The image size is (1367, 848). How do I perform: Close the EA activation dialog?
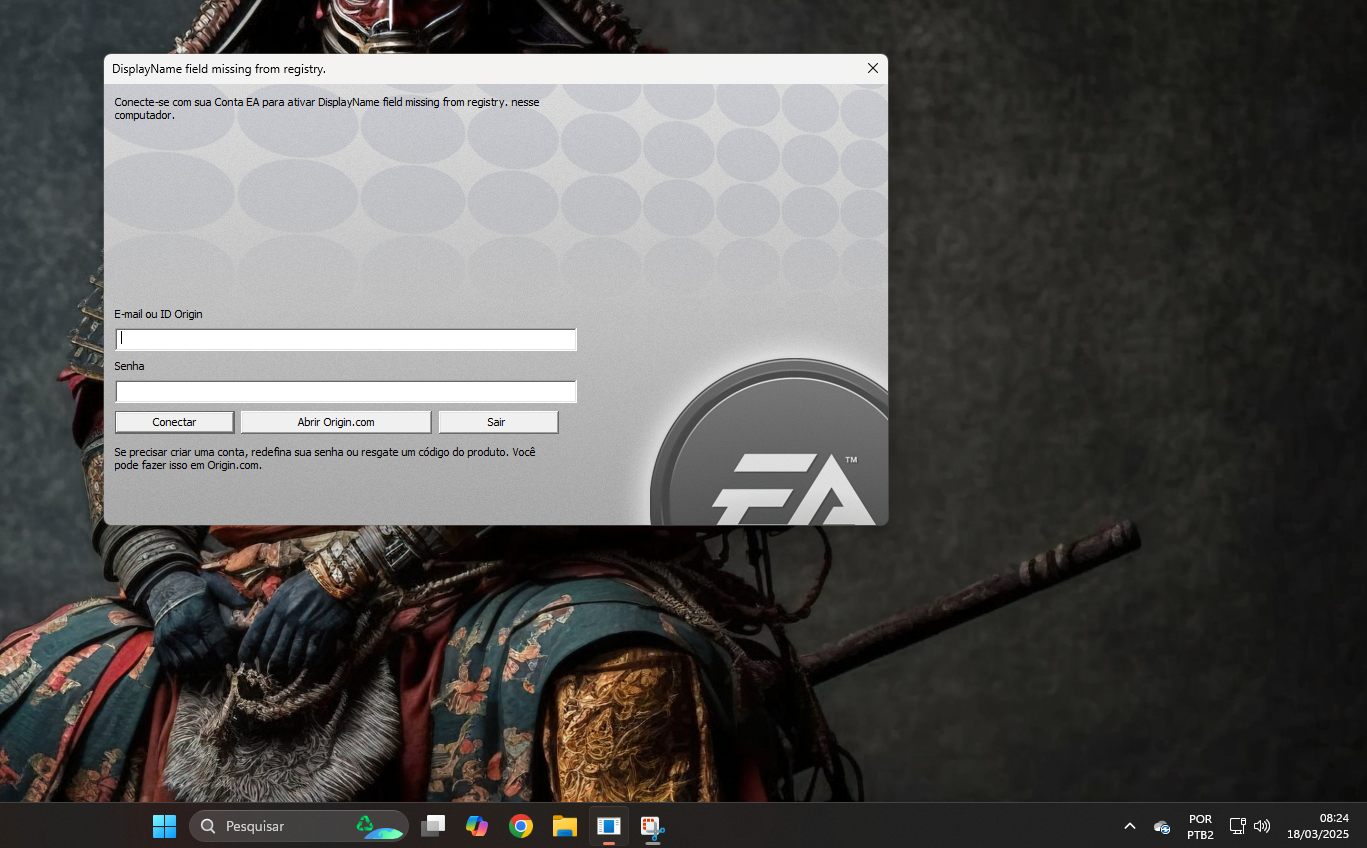coord(872,68)
